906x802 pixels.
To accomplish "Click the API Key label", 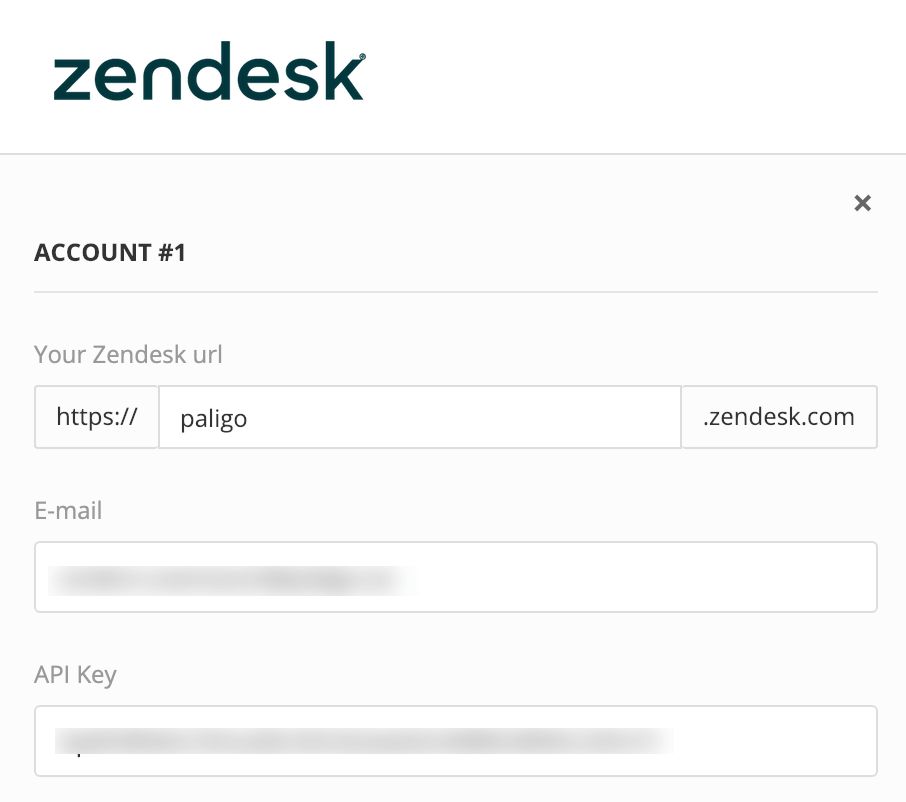I will (x=75, y=674).
